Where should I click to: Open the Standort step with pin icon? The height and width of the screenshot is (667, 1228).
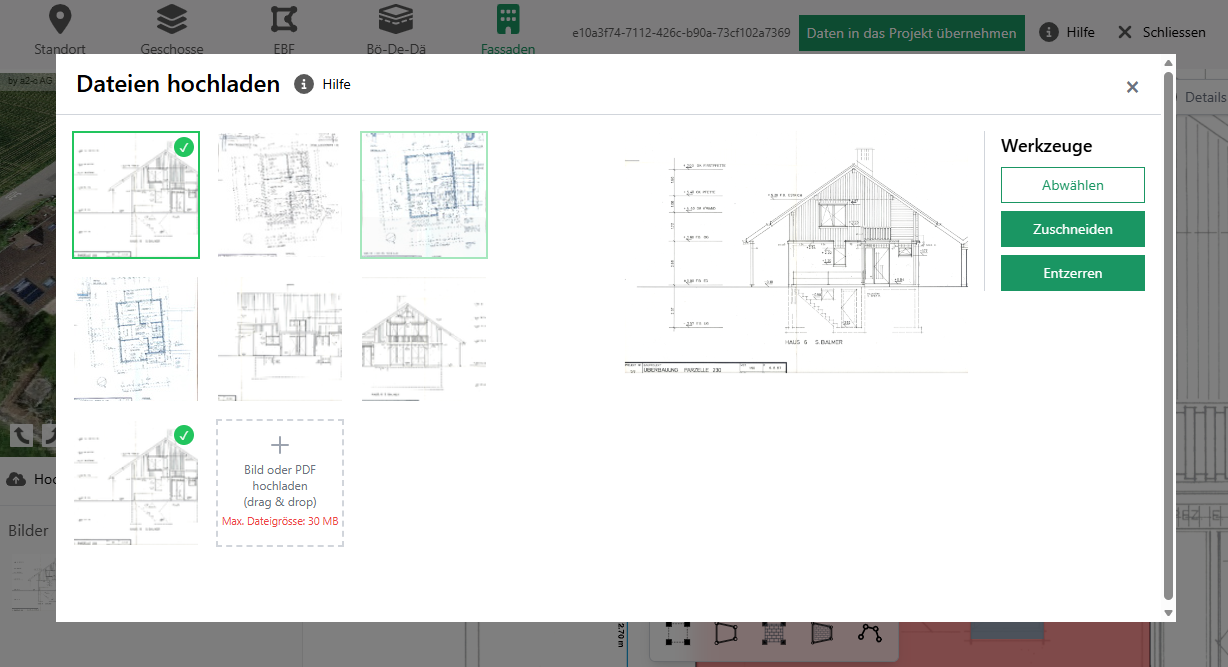[60, 30]
